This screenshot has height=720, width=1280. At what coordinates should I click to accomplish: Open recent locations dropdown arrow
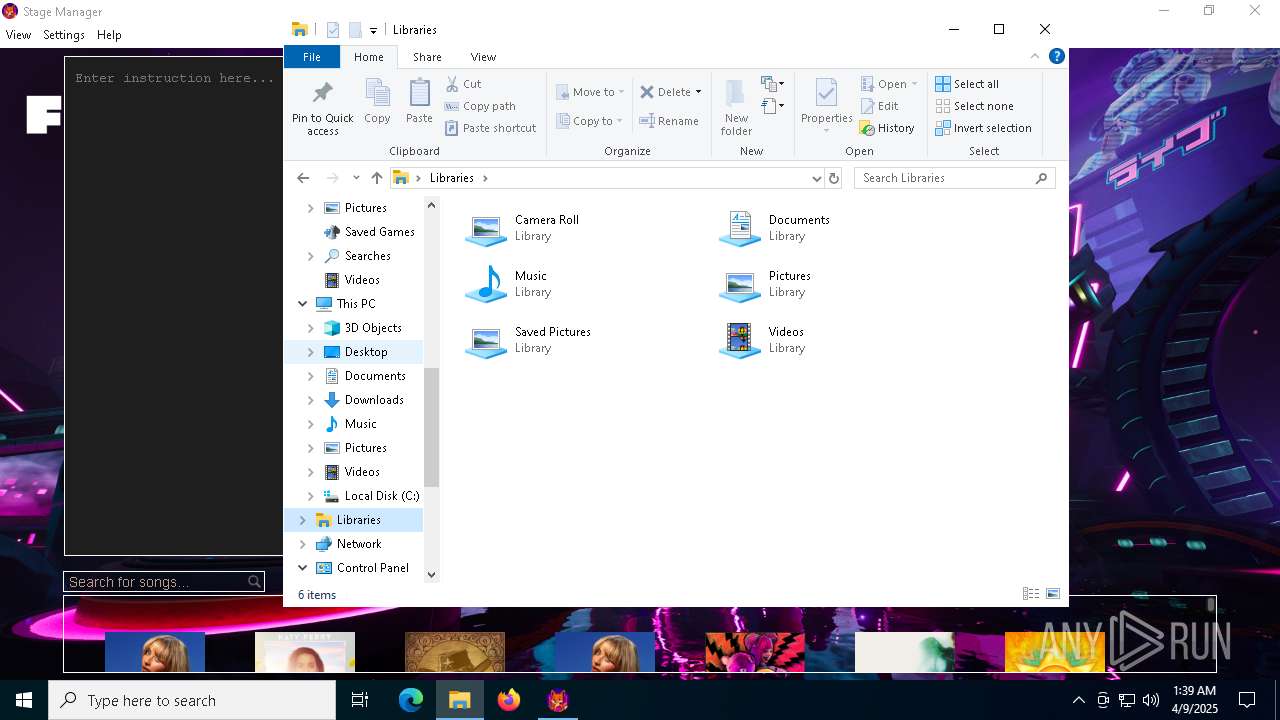pyautogui.click(x=356, y=178)
